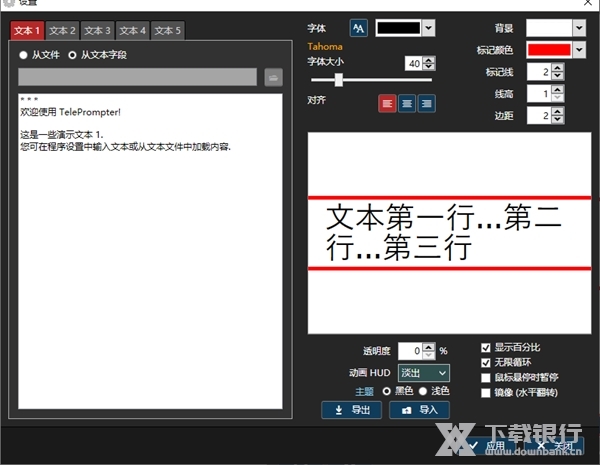The height and width of the screenshot is (465, 600).
Task: Open 动画 HUD 淡出 dropdown
Action: click(424, 373)
